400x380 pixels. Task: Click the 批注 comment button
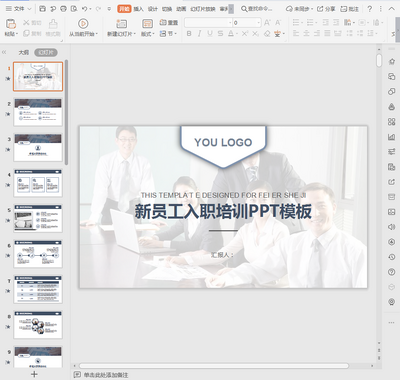pos(349,9)
